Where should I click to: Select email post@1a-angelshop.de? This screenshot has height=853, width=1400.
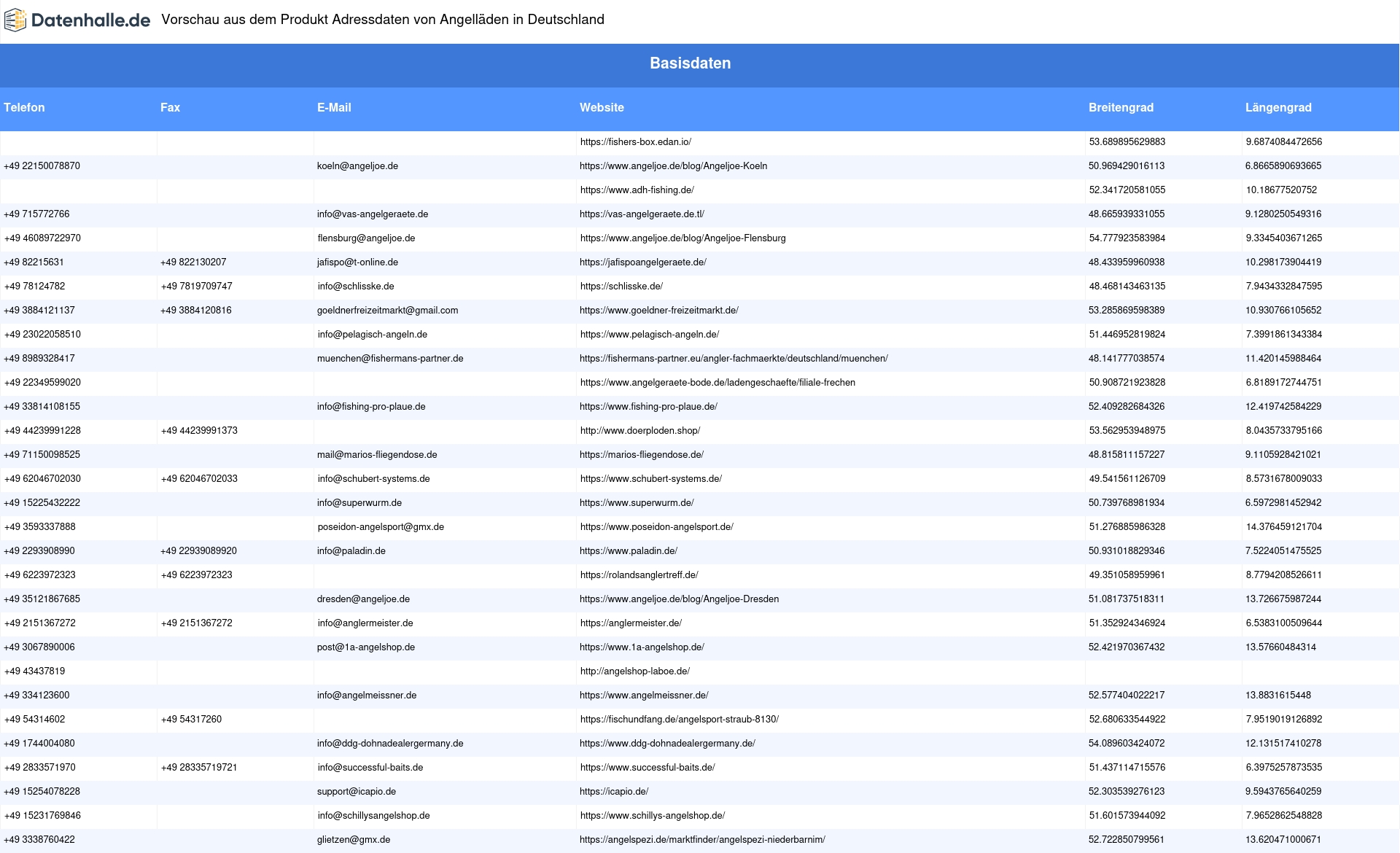point(366,647)
